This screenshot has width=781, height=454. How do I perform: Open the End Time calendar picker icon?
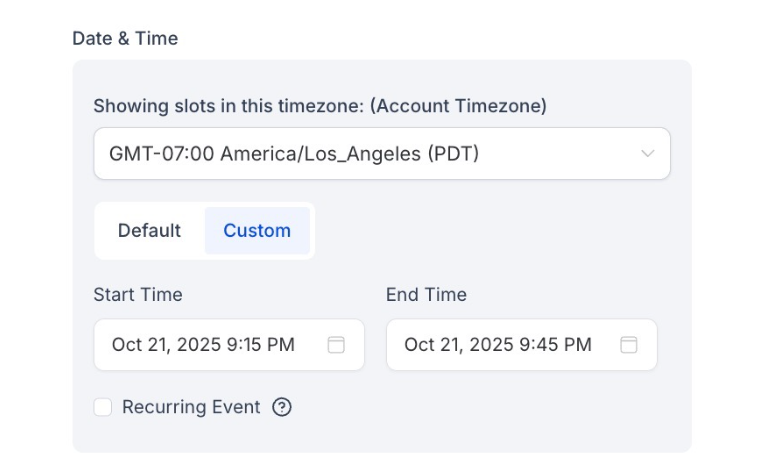pyautogui.click(x=628, y=345)
